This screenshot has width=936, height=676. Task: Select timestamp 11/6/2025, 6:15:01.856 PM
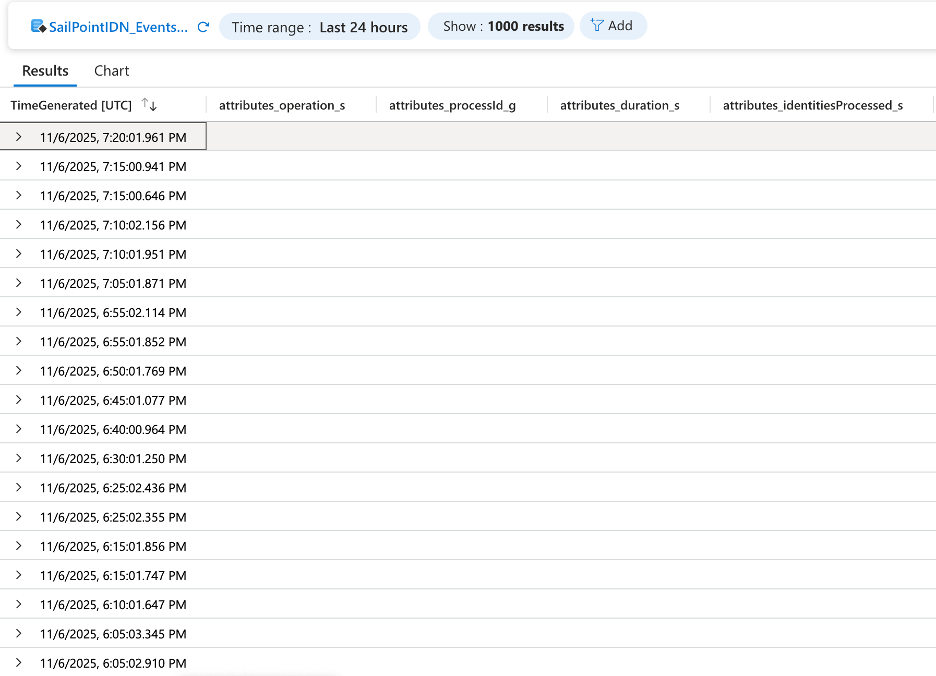pyautogui.click(x=113, y=546)
